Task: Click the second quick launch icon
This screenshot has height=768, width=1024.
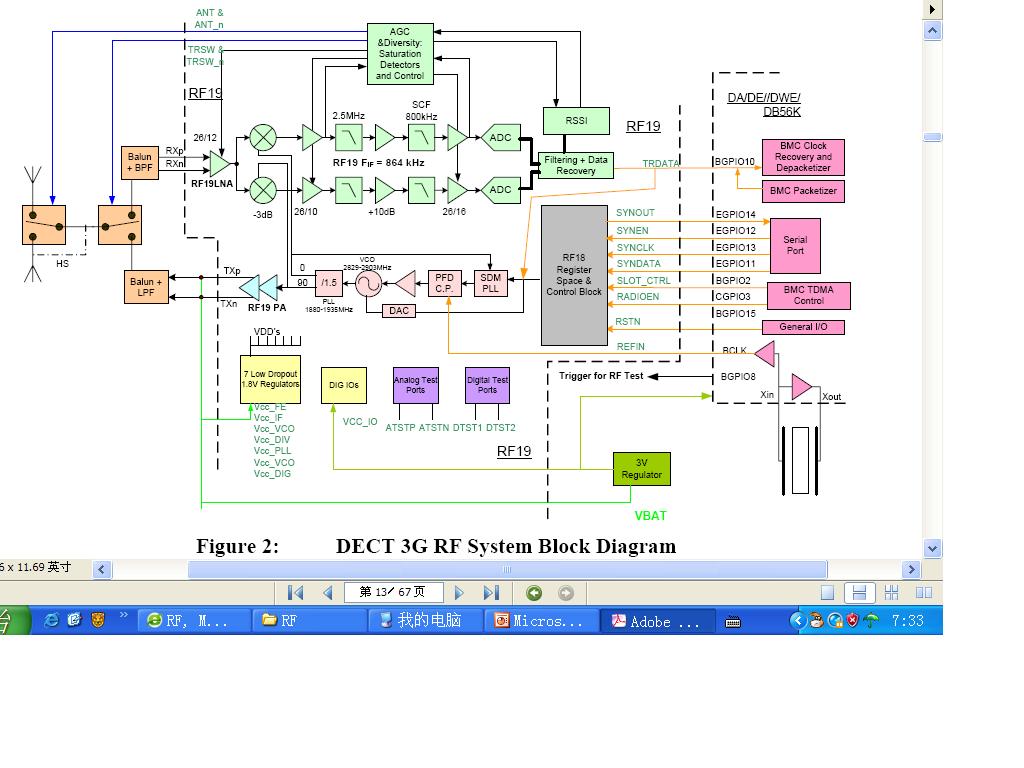Action: pos(74,620)
